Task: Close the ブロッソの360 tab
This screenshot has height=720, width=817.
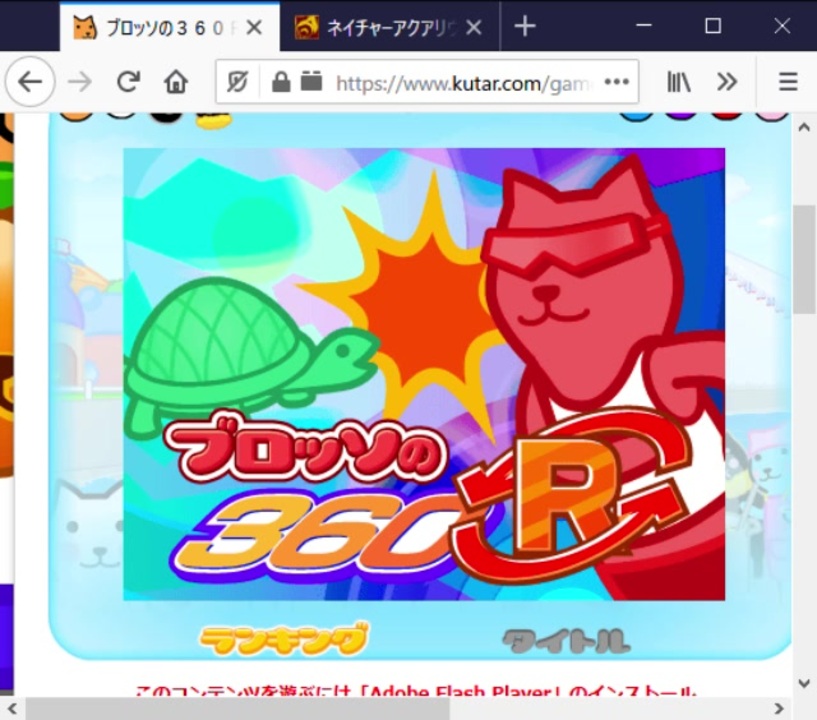Action: [254, 27]
